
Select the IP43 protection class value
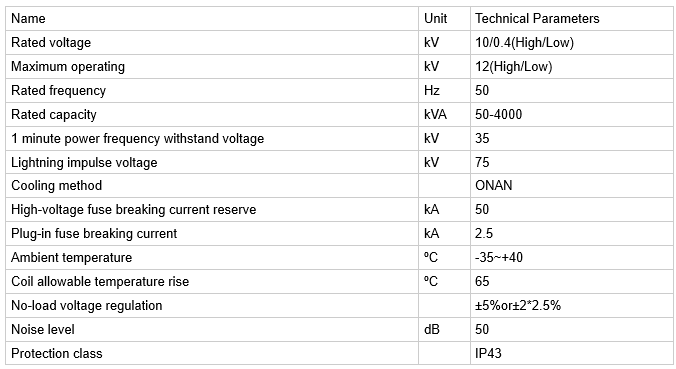[488, 353]
